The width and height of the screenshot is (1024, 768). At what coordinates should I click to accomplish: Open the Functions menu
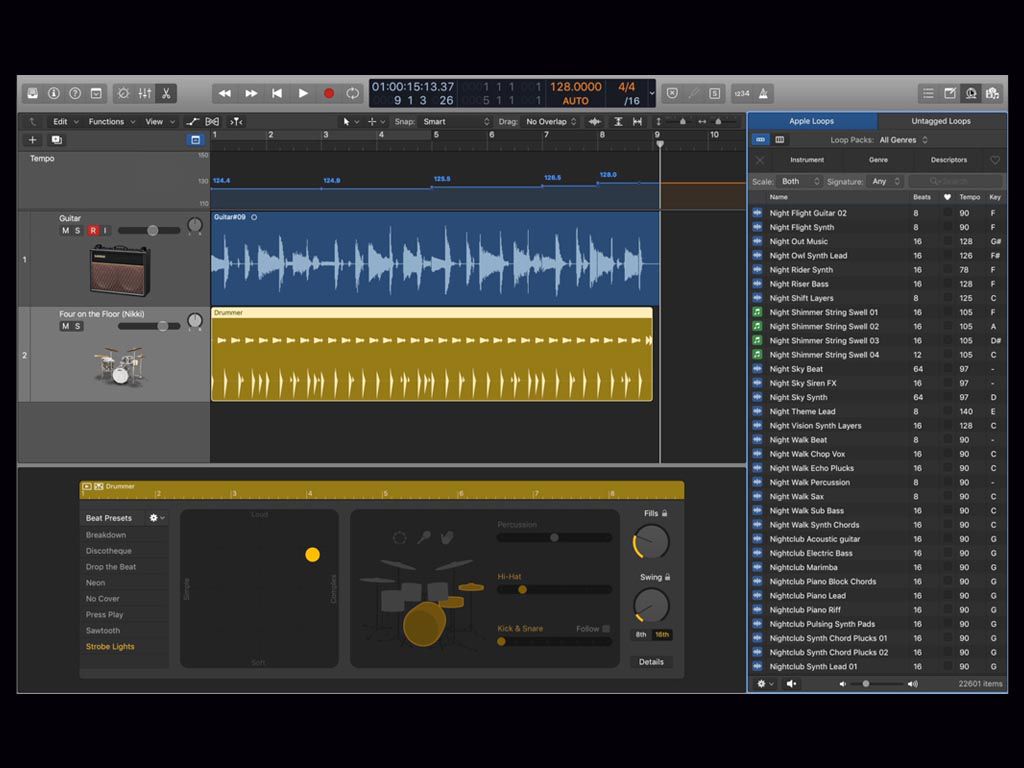coord(112,121)
